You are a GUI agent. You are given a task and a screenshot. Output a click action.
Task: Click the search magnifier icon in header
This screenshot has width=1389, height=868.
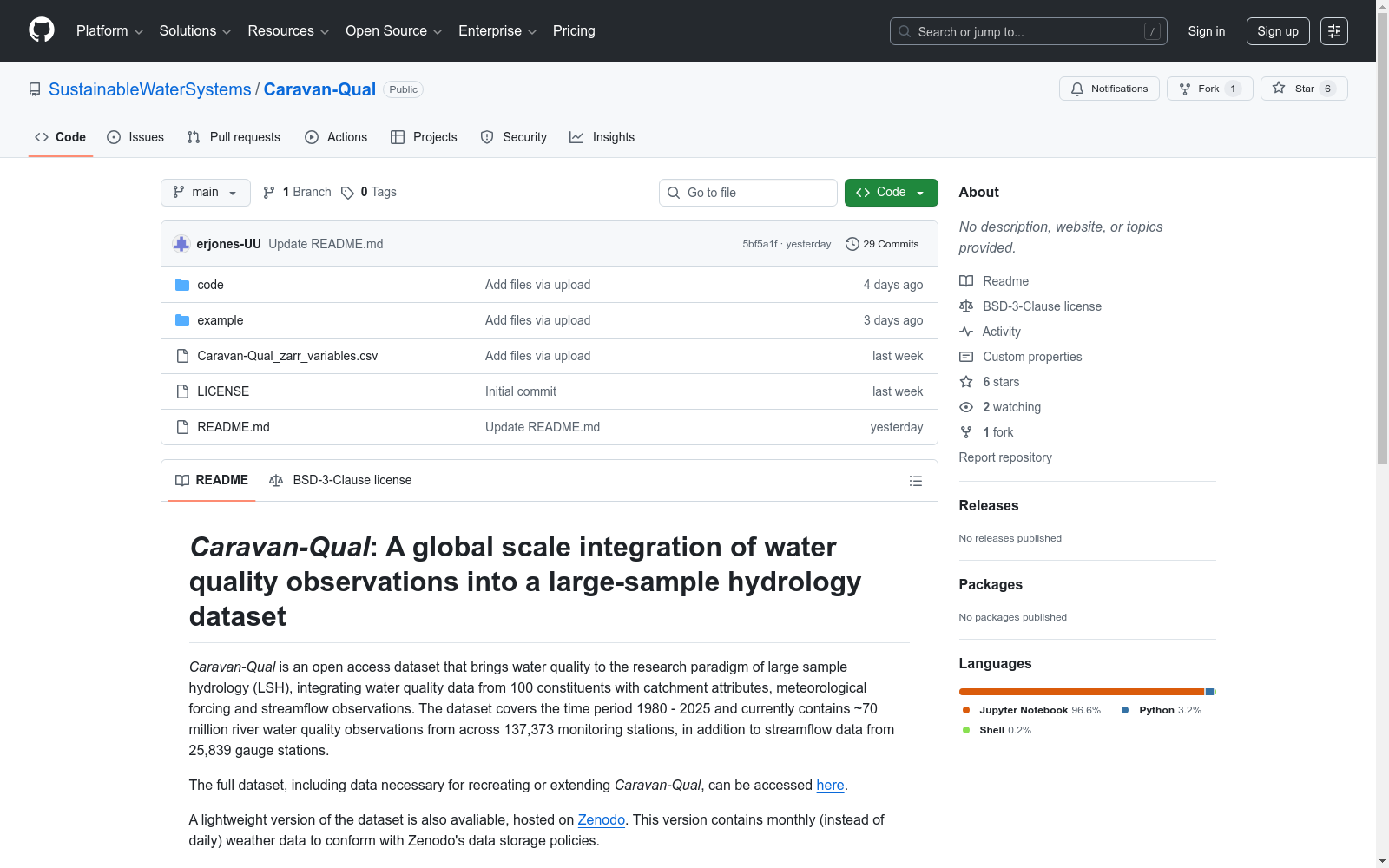pos(905,31)
